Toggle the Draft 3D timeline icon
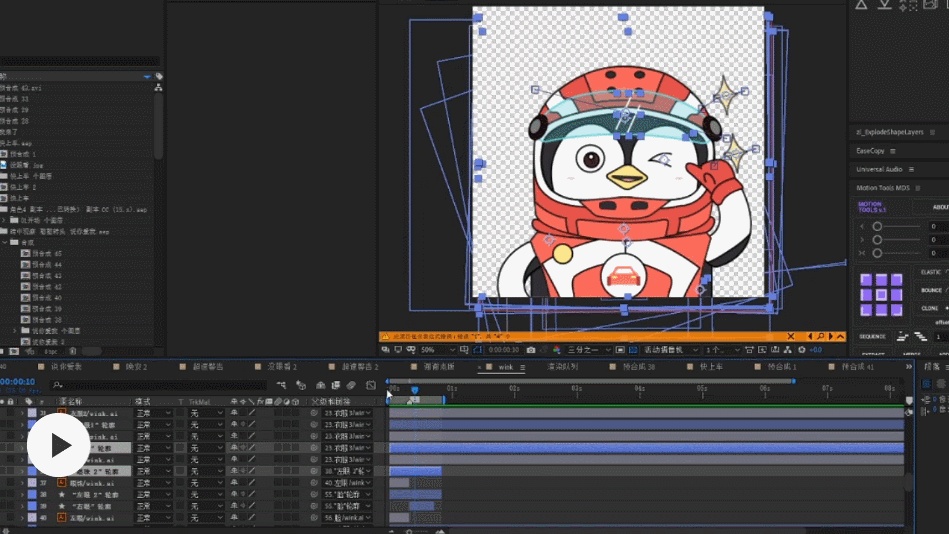The width and height of the screenshot is (949, 534). click(301, 385)
